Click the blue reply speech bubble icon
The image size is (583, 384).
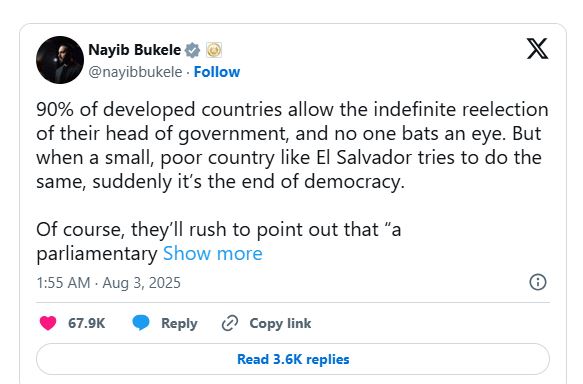pos(141,323)
